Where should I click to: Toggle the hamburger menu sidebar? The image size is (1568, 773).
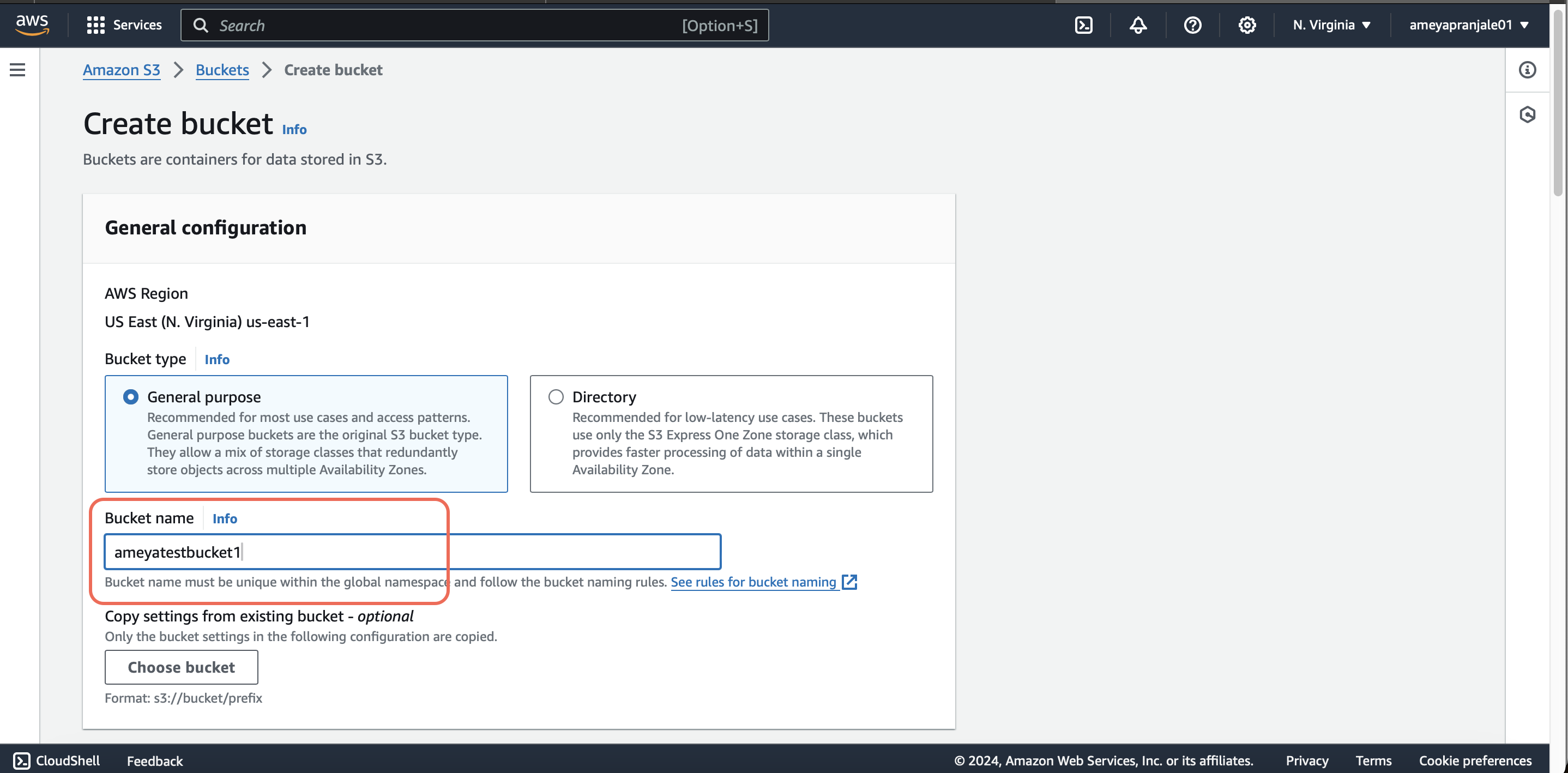point(17,70)
